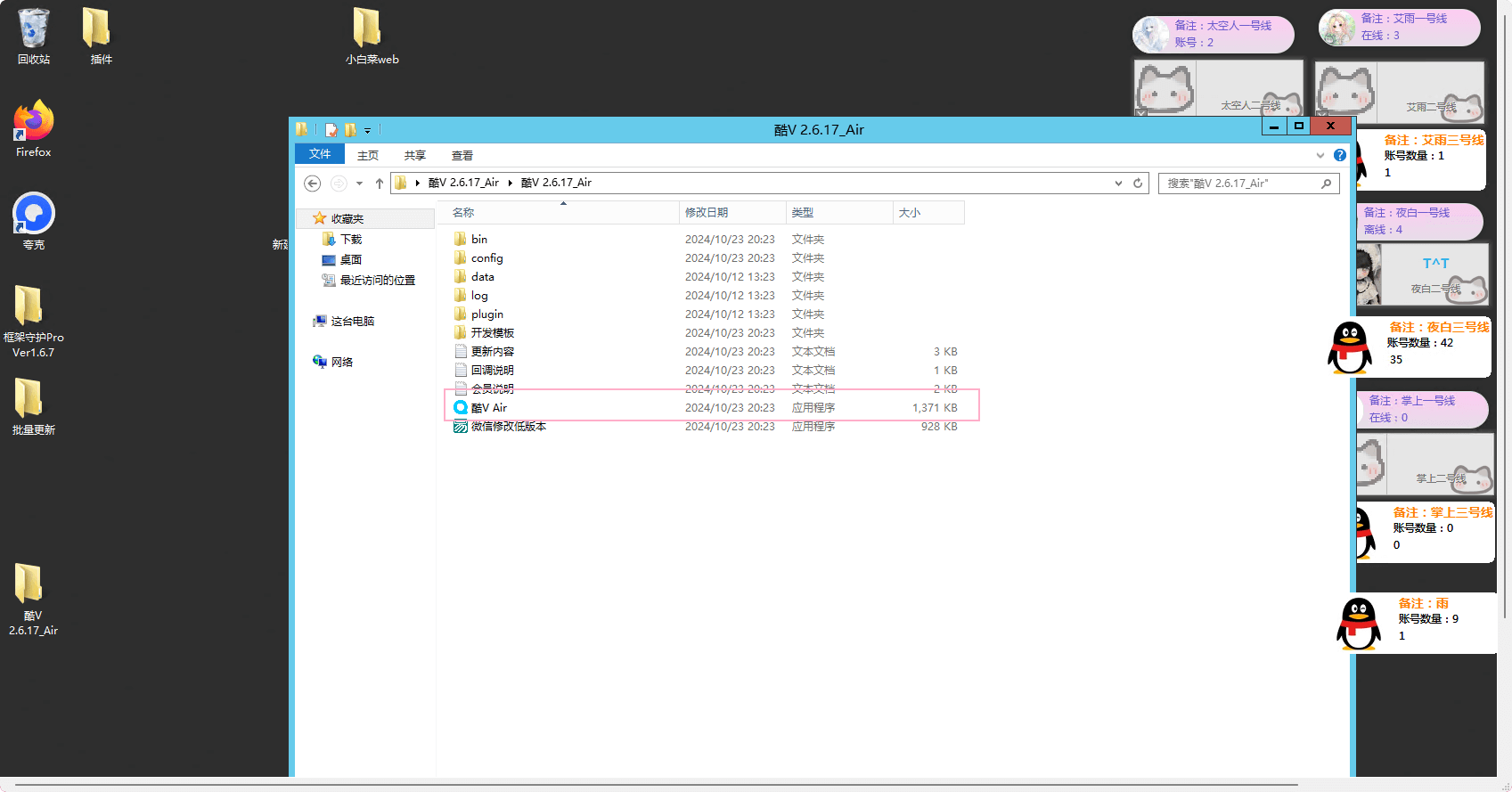Open the recent locations dropdown arrow
The image size is (1512, 792).
pyautogui.click(x=359, y=184)
